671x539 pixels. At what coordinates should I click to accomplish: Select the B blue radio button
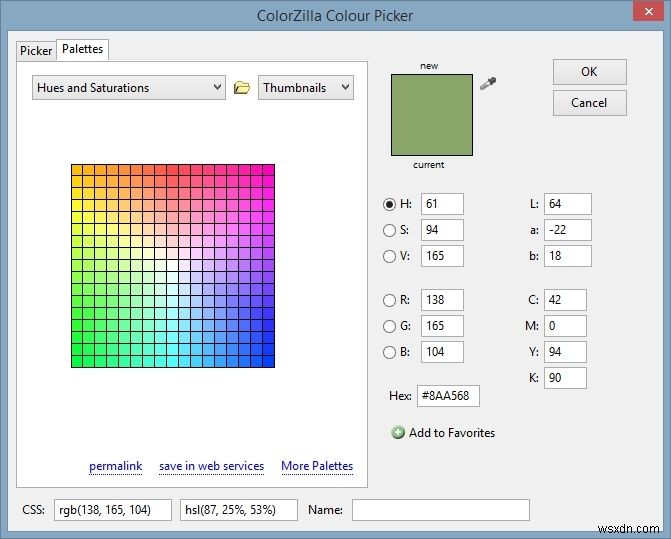389,351
